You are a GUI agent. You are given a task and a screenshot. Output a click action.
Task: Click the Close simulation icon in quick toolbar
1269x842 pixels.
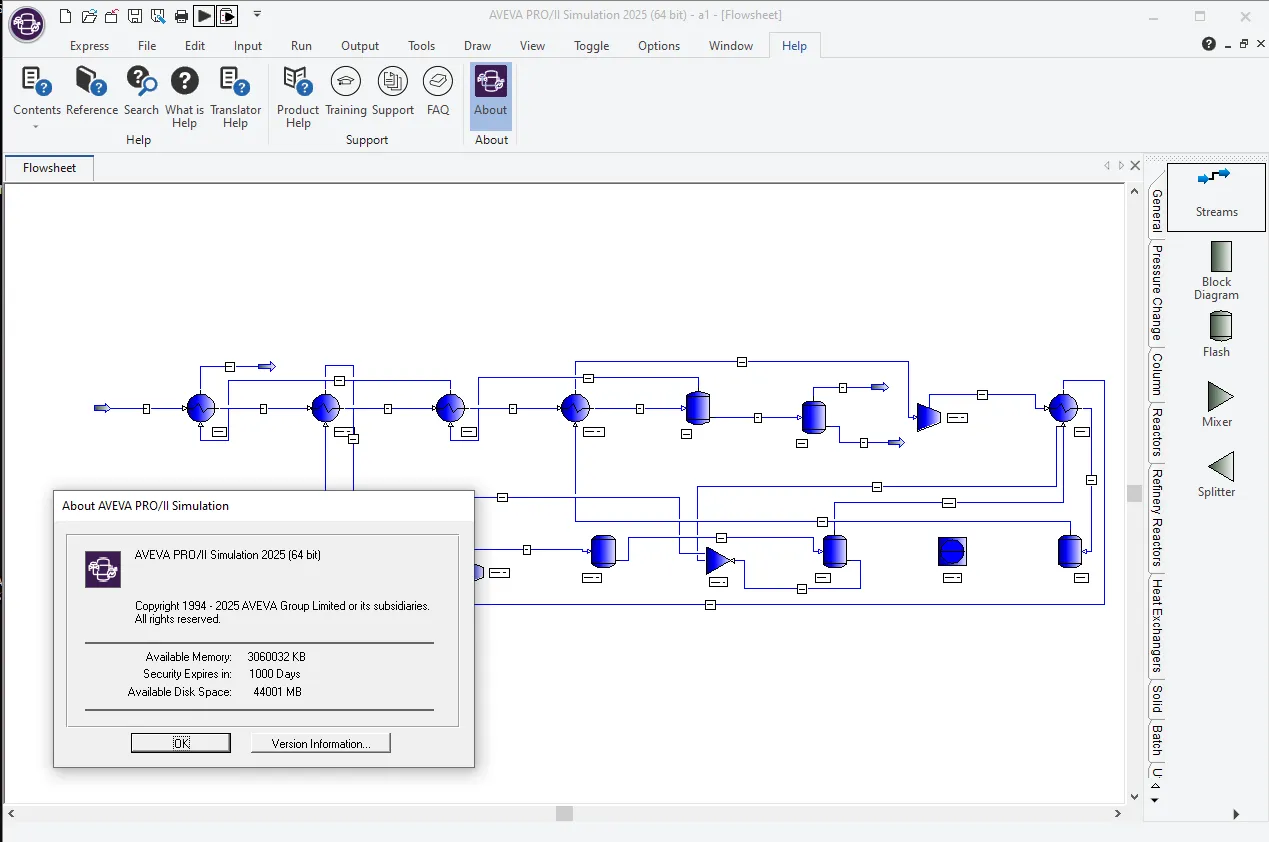[112, 16]
